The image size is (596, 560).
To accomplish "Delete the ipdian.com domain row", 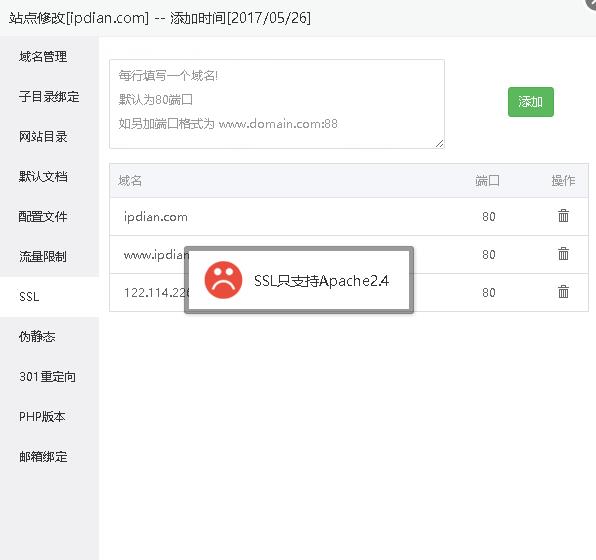I will [x=563, y=216].
